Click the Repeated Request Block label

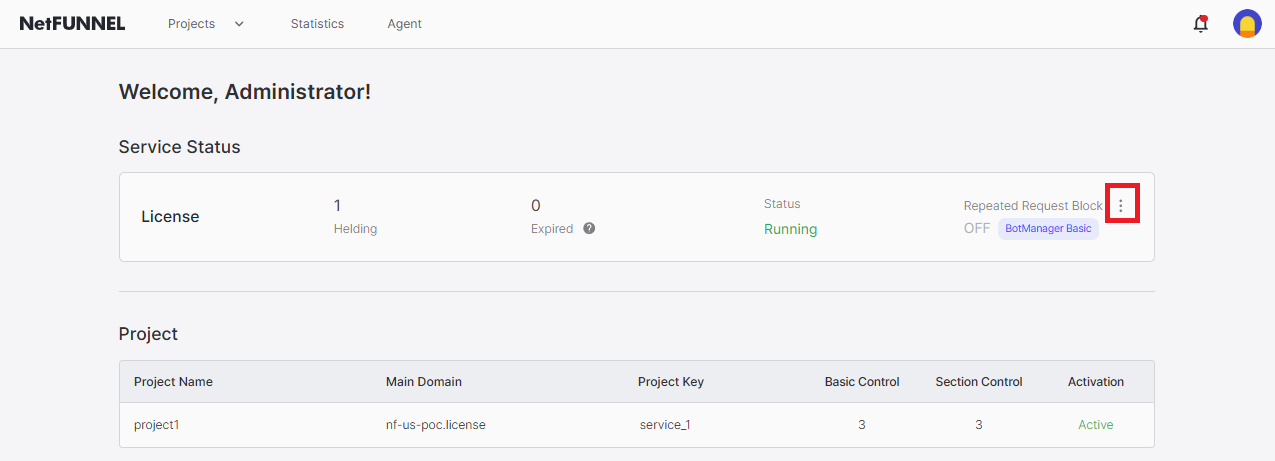click(x=1033, y=205)
